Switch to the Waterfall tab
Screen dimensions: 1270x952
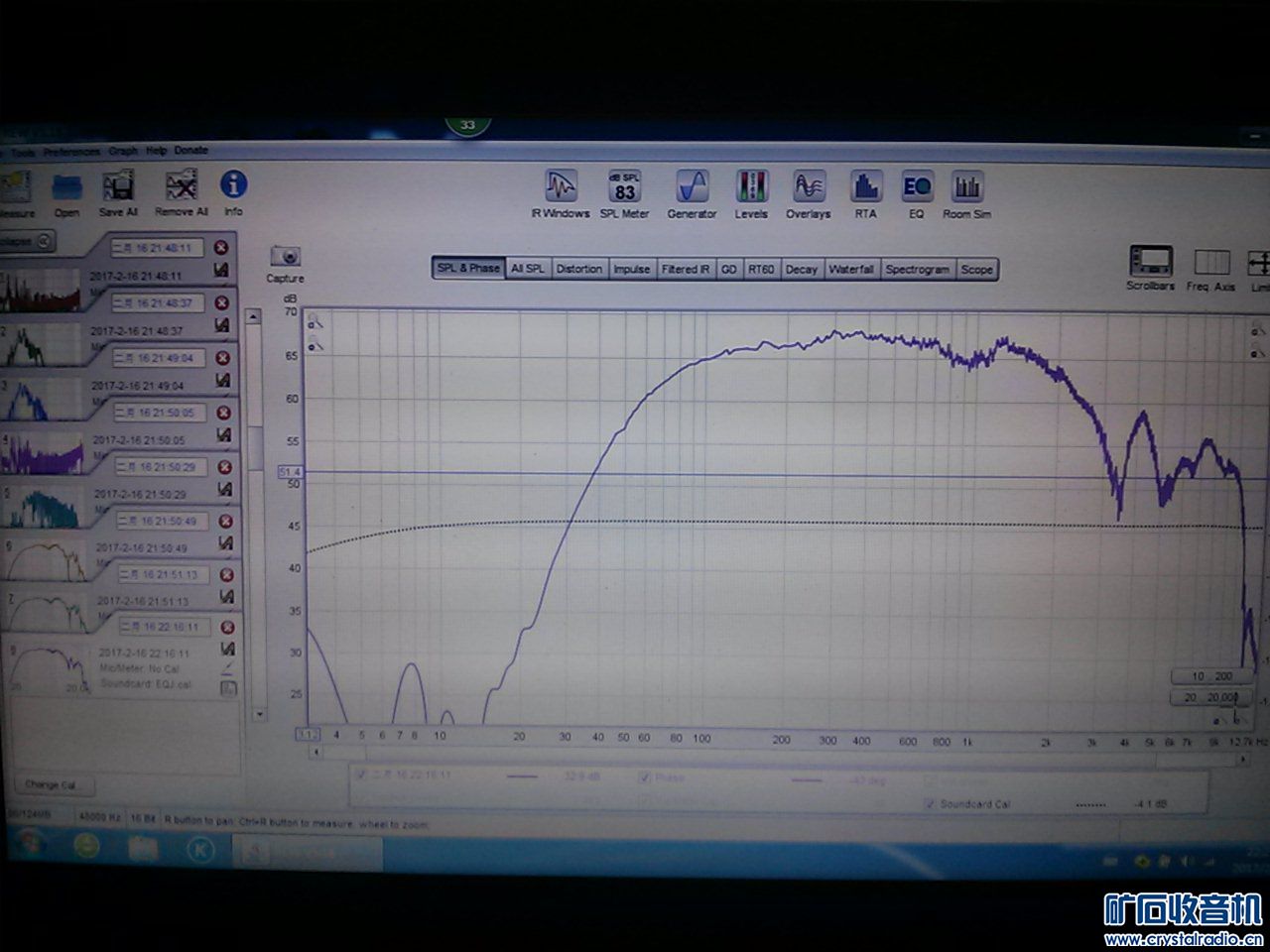click(851, 269)
